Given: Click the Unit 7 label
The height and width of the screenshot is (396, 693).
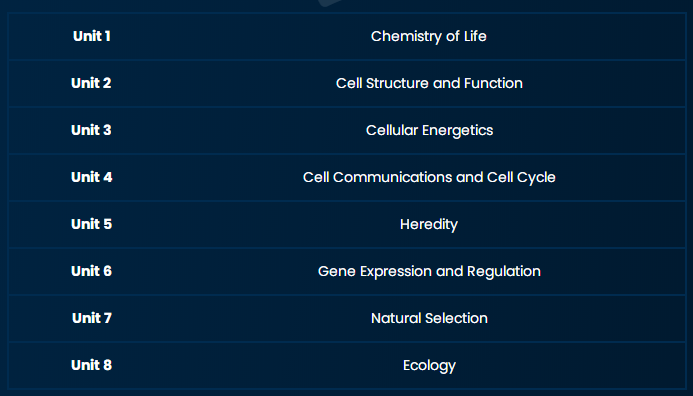Looking at the screenshot, I should [91, 318].
